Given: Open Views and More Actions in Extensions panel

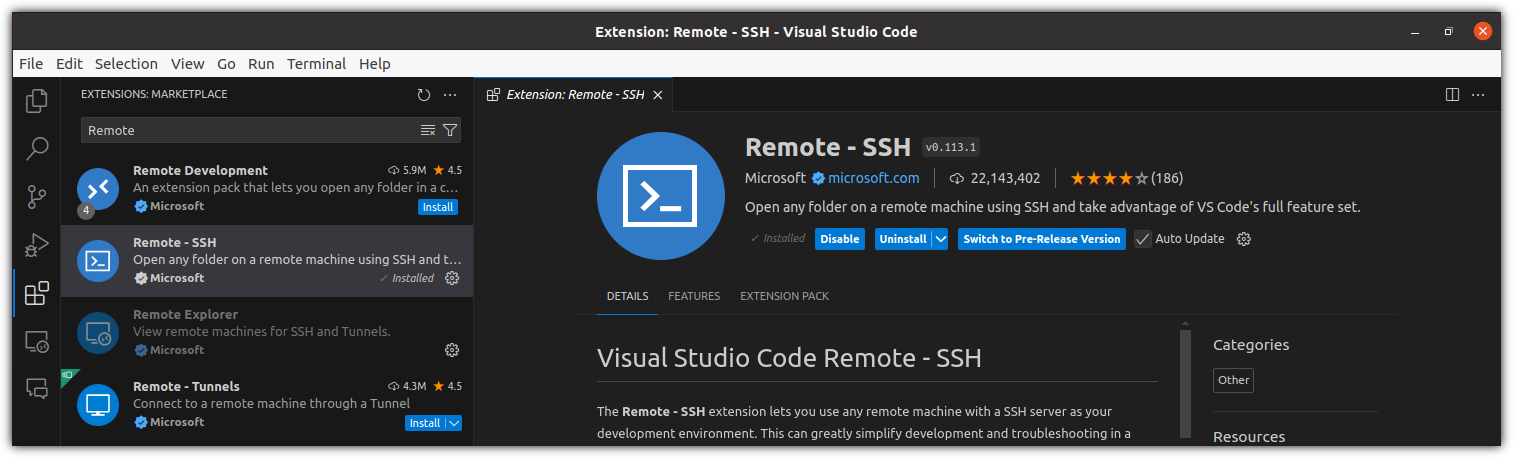Looking at the screenshot, I should coord(450,95).
